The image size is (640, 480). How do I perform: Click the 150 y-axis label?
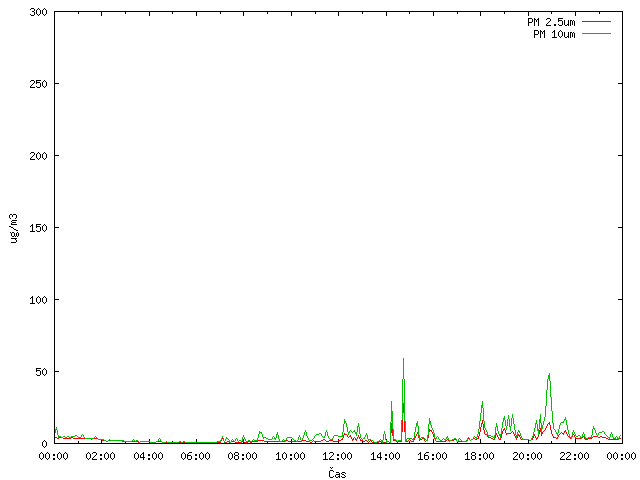tap(38, 228)
